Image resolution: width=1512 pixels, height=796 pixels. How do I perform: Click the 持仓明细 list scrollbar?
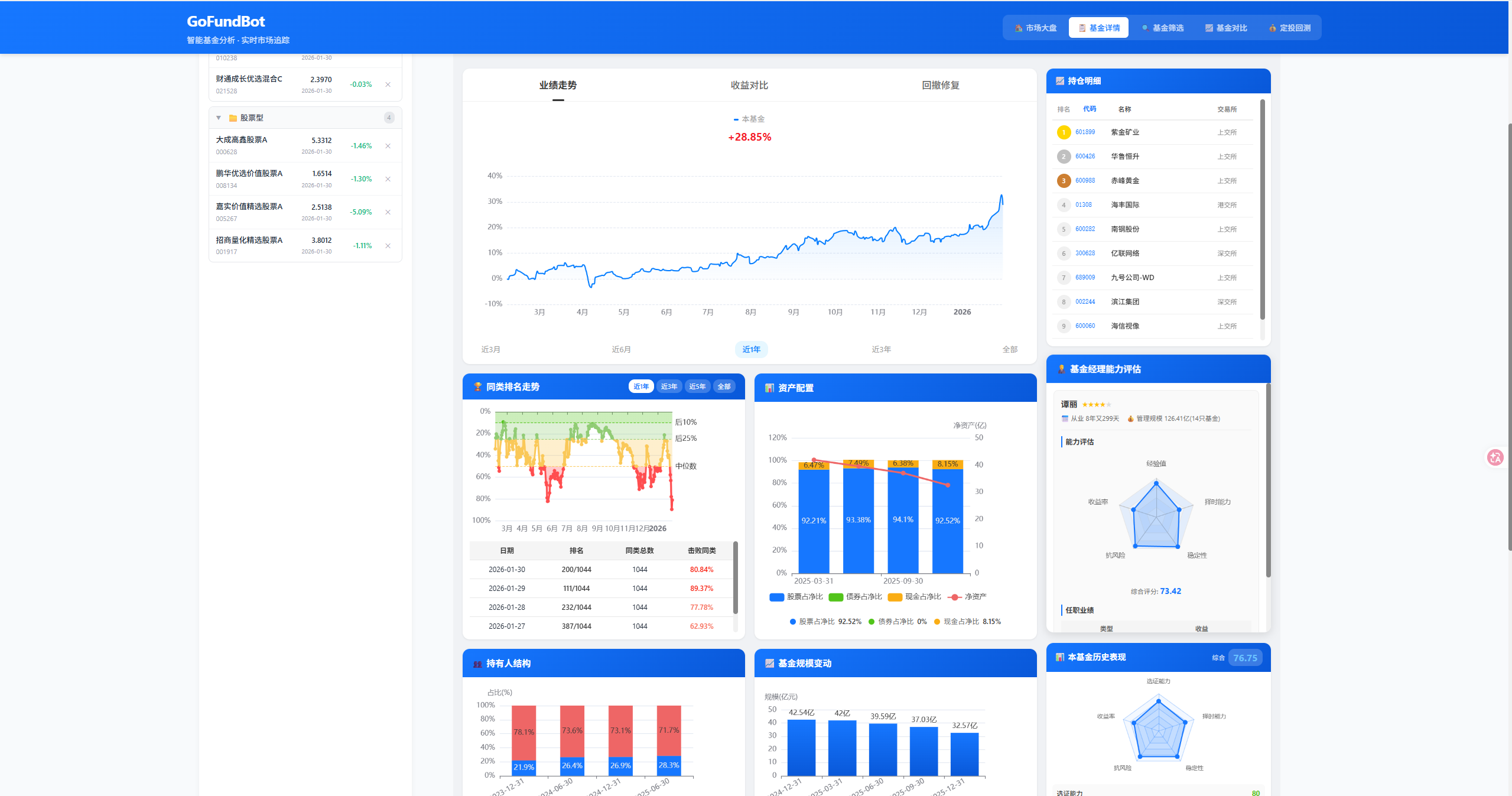click(x=1263, y=210)
